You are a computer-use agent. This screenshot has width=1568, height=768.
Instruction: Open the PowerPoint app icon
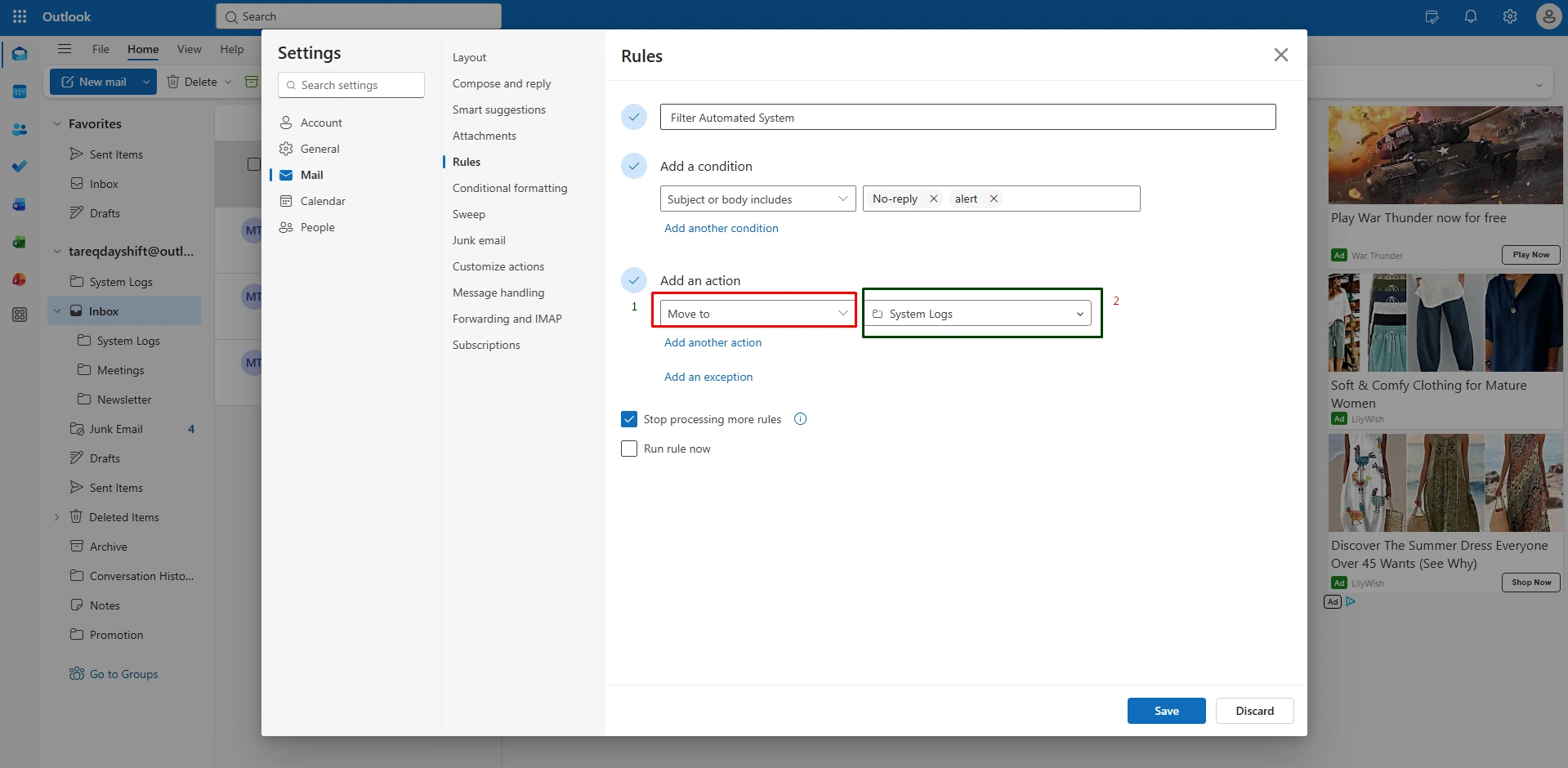[x=20, y=279]
